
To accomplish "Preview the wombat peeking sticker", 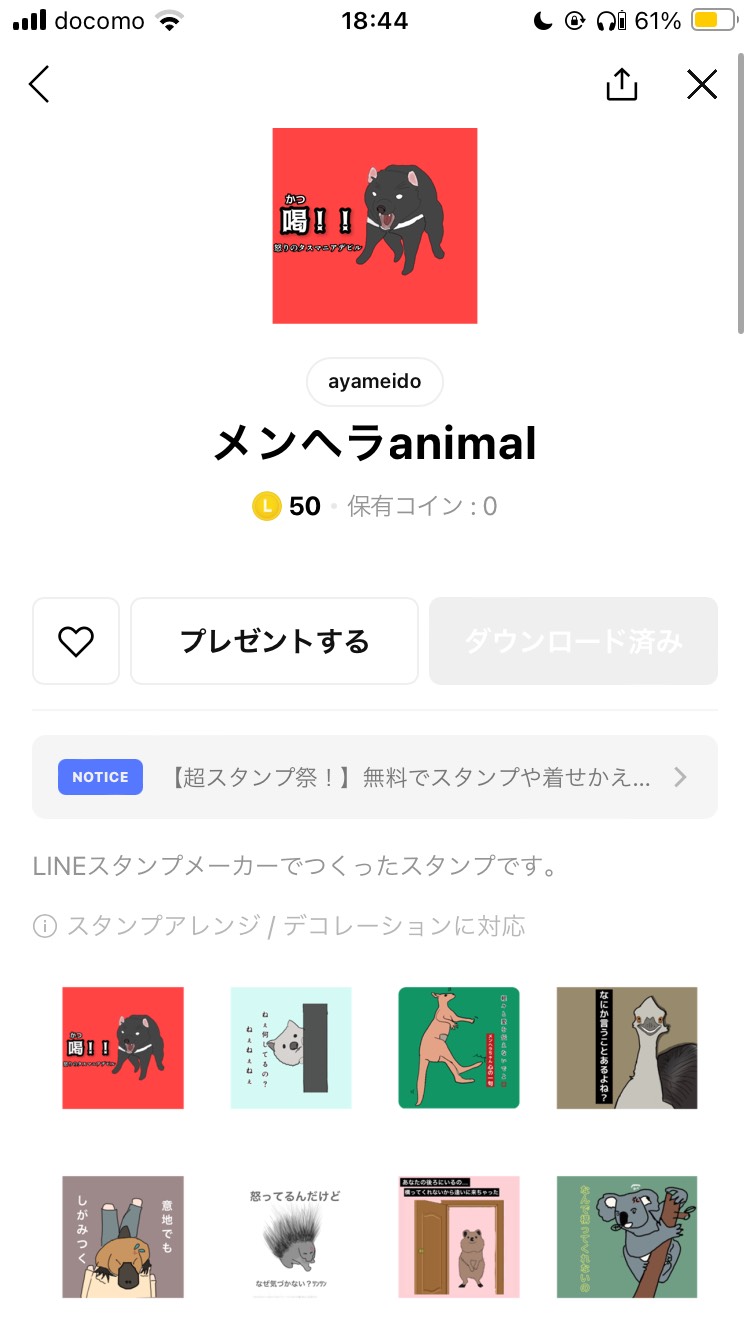I will click(x=291, y=1047).
